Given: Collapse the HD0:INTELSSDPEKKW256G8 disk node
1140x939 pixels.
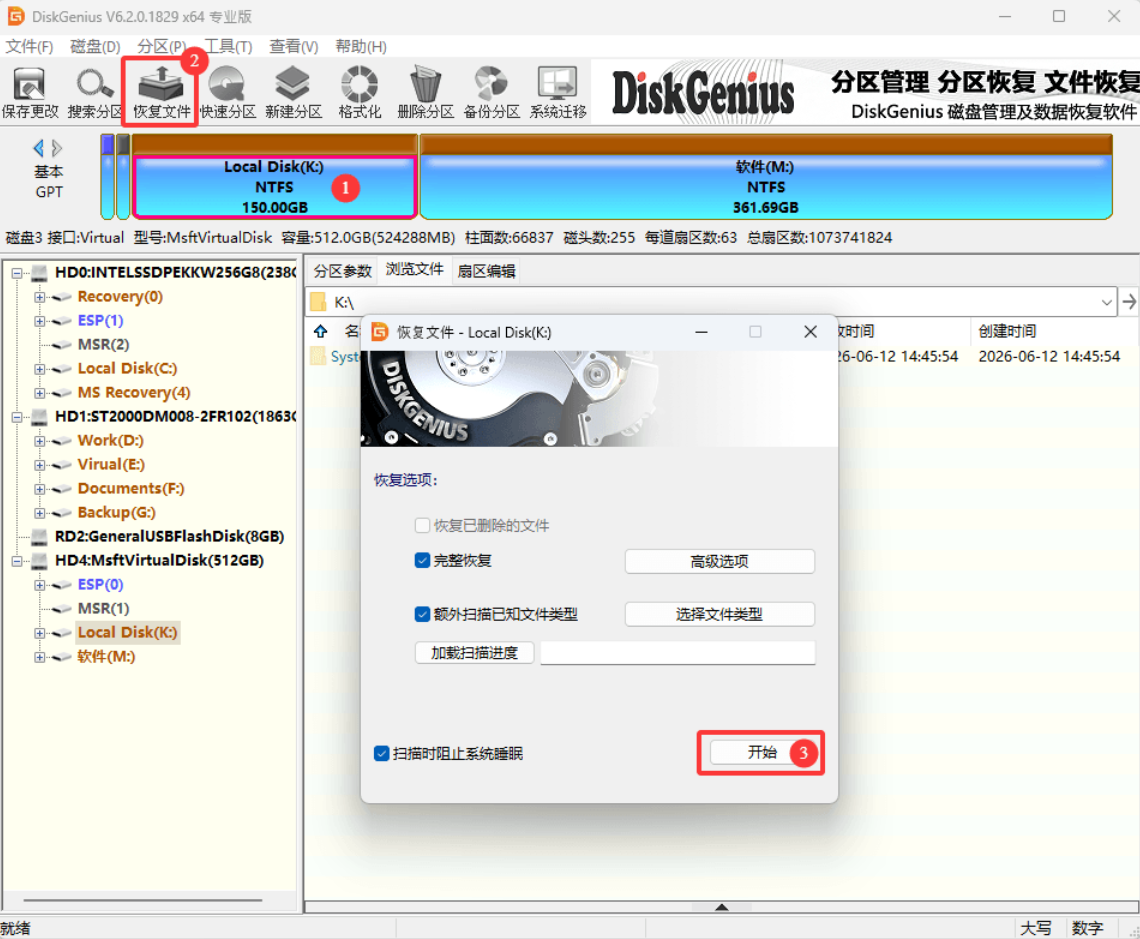Looking at the screenshot, I should pyautogui.click(x=16, y=273).
